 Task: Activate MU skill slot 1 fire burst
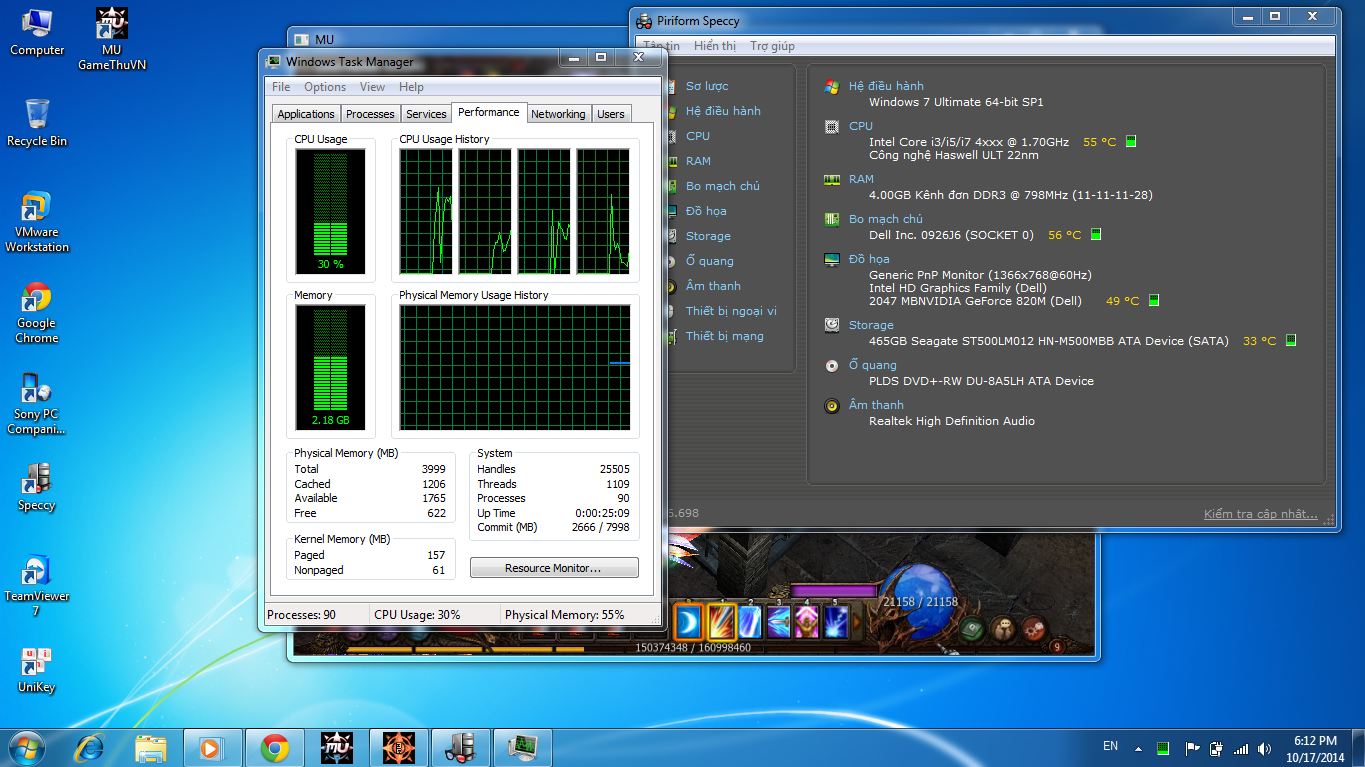tap(722, 622)
